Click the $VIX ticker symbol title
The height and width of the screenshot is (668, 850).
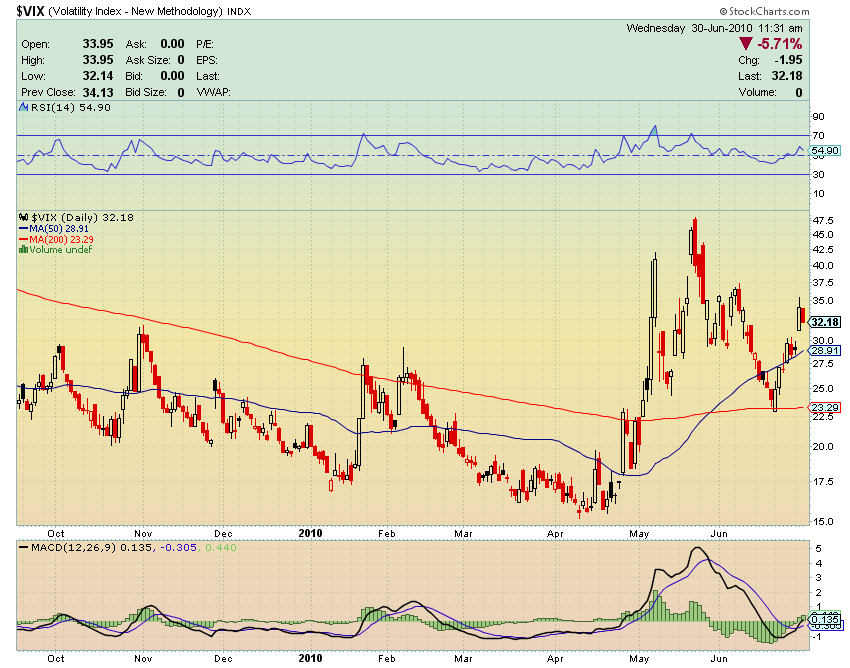coord(31,11)
